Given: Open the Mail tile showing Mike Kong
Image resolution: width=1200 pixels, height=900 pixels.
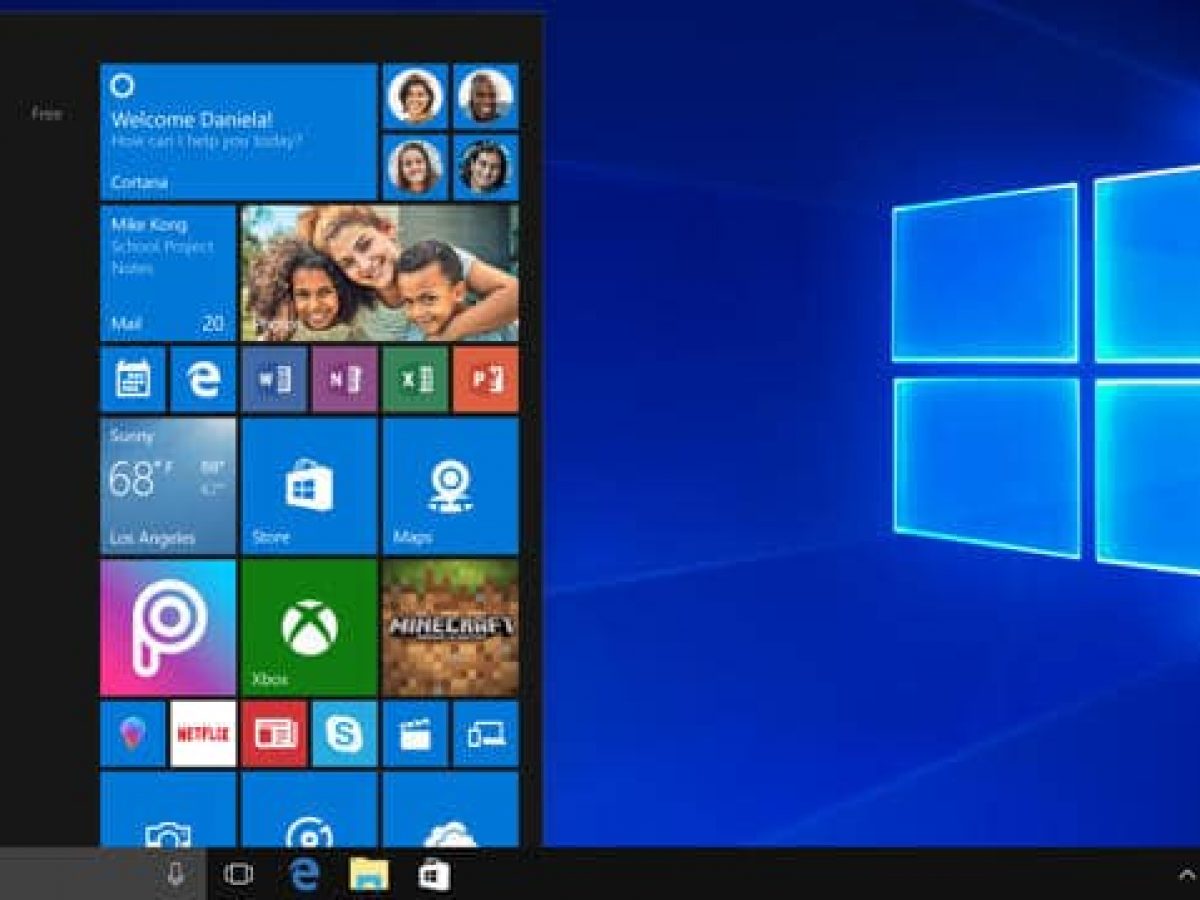Looking at the screenshot, I should pos(168,273).
